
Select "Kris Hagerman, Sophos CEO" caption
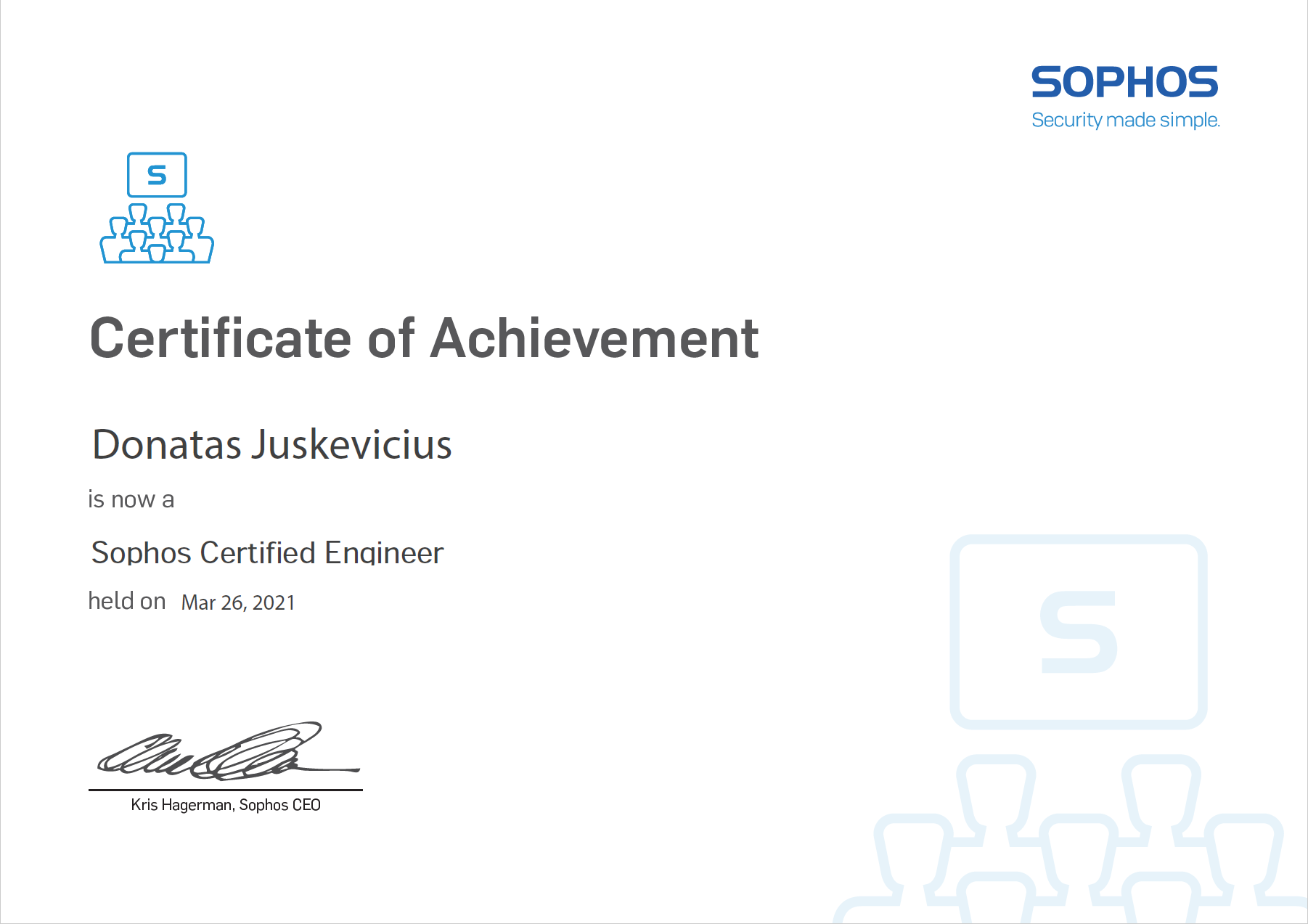(x=226, y=804)
